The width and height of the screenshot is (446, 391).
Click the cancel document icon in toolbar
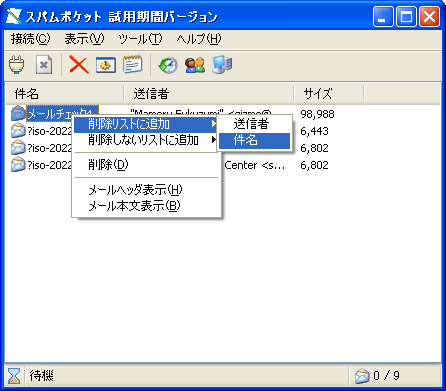[x=44, y=65]
